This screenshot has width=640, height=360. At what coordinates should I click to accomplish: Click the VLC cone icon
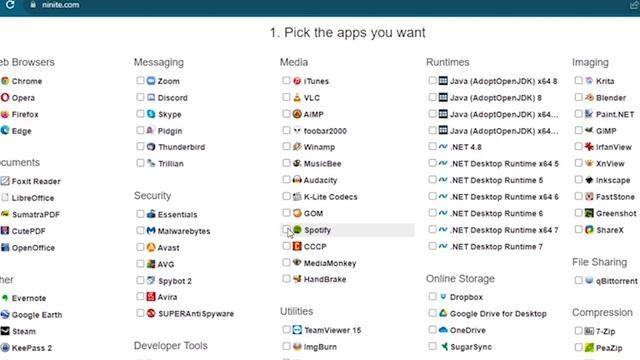(297, 98)
